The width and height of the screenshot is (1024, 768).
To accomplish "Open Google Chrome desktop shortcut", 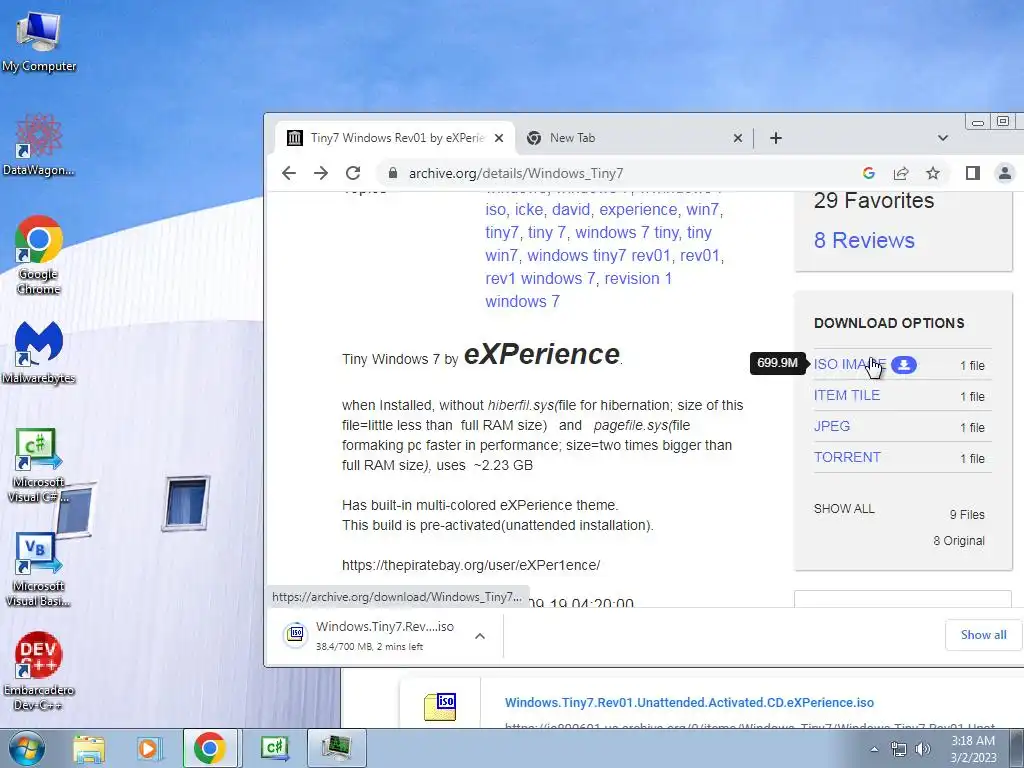I will (x=39, y=255).
